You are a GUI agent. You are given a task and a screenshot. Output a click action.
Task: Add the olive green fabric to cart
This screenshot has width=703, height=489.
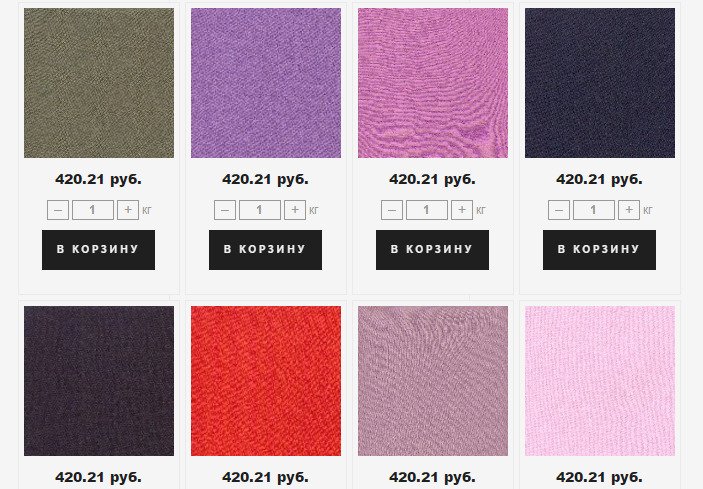tap(99, 250)
